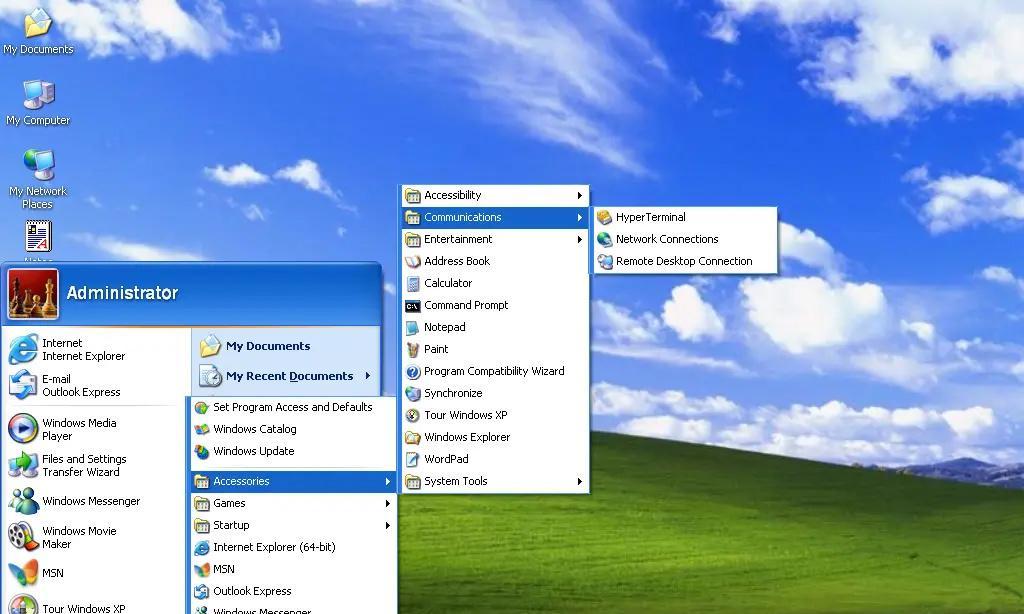Open MSN in All Programs list

tap(293, 570)
